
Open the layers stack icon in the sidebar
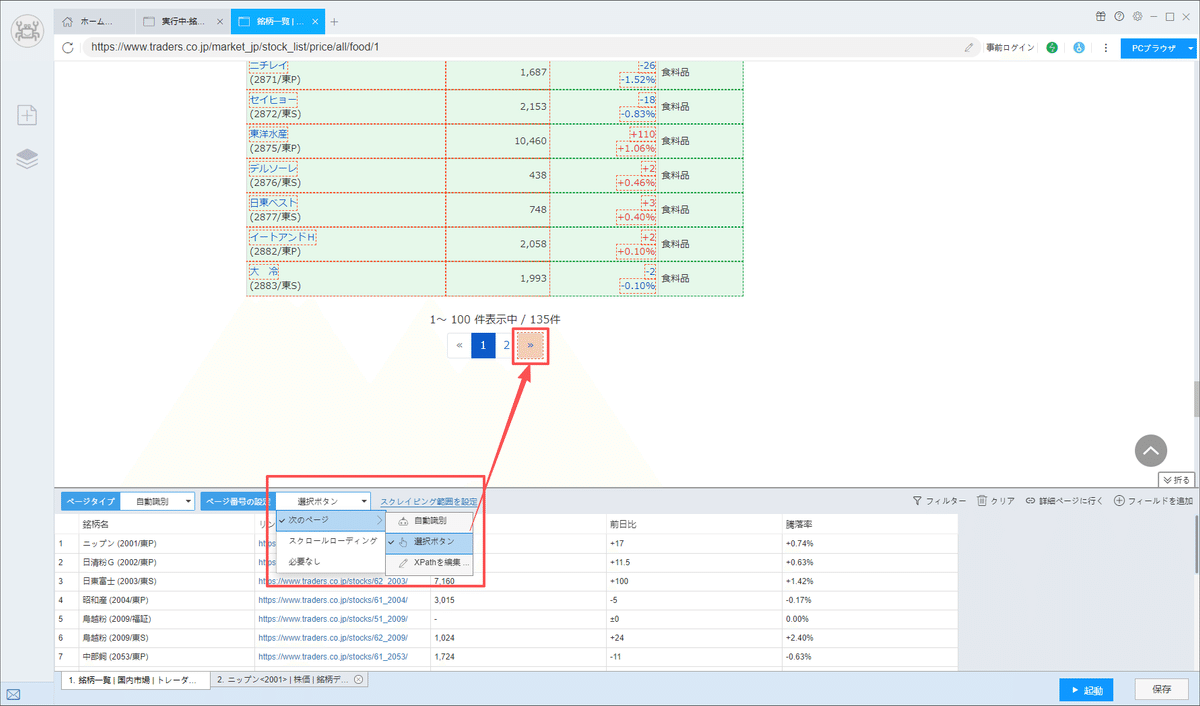tap(28, 159)
